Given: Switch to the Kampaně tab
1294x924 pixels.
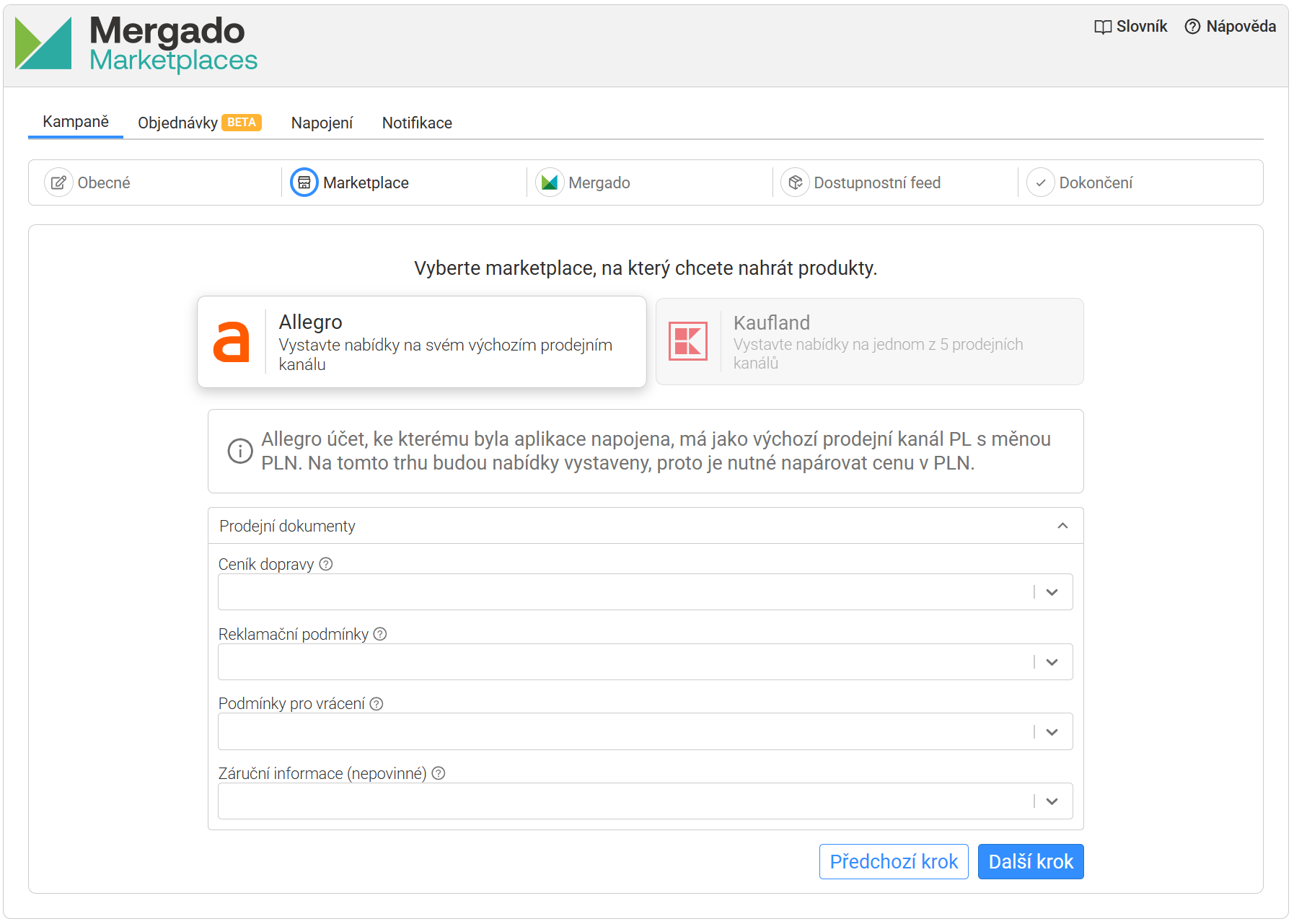Looking at the screenshot, I should click(76, 122).
